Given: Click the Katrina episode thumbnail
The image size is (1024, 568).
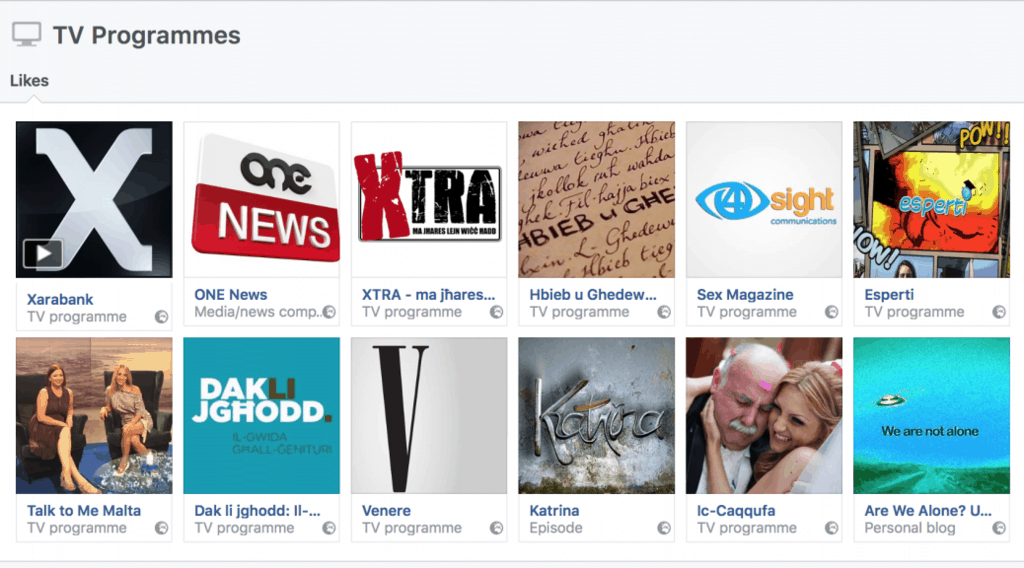Looking at the screenshot, I should coord(596,416).
